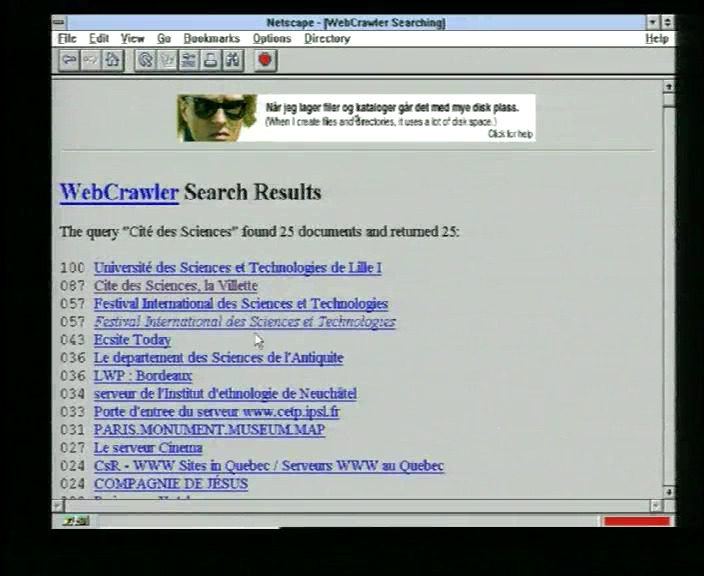Open the Le serveur Cinema link
The image size is (704, 576).
pos(148,448)
